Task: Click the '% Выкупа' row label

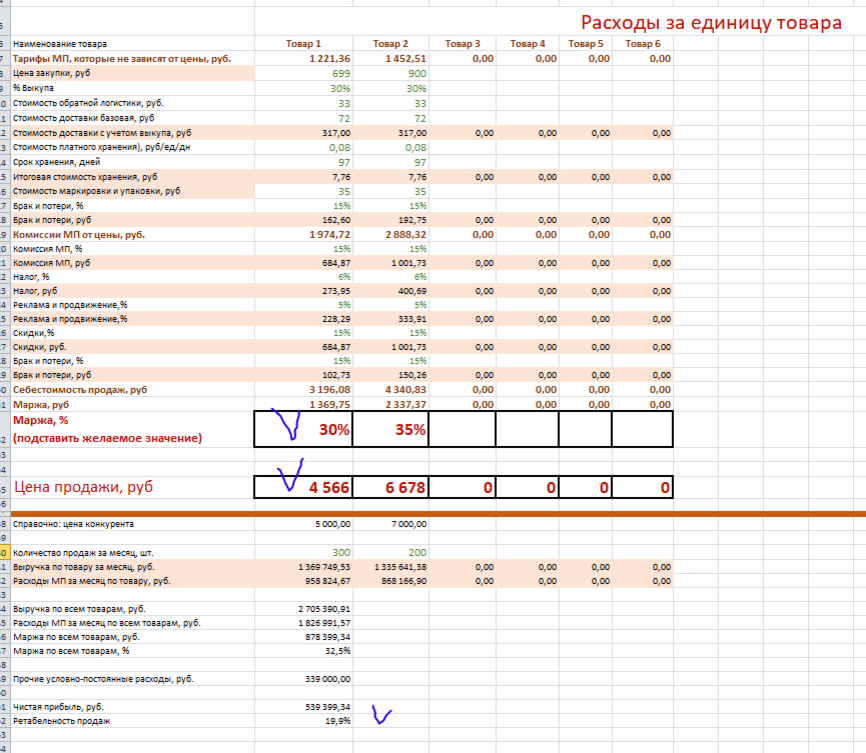Action: pos(33,88)
